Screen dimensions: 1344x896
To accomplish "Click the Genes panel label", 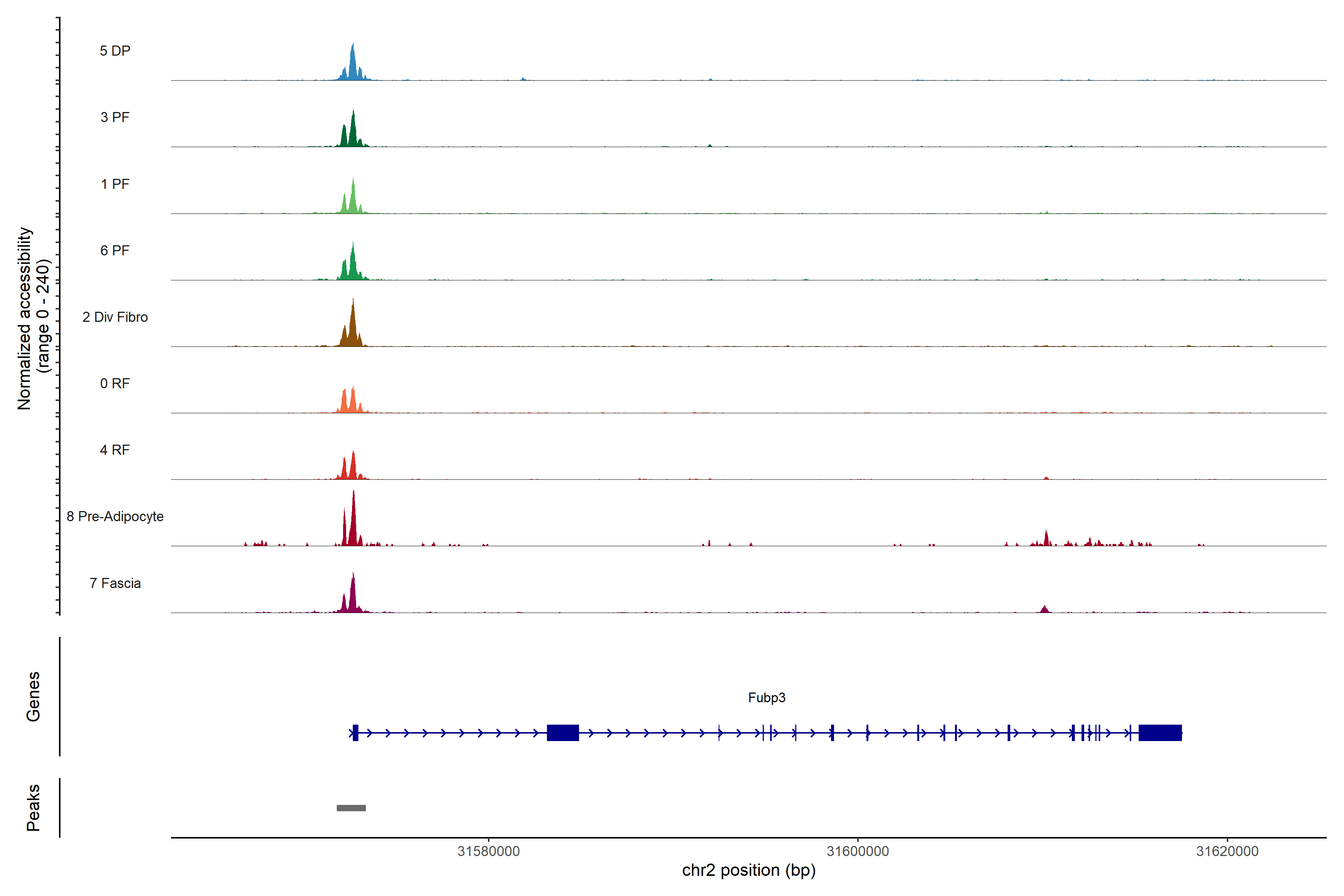I will [33, 697].
